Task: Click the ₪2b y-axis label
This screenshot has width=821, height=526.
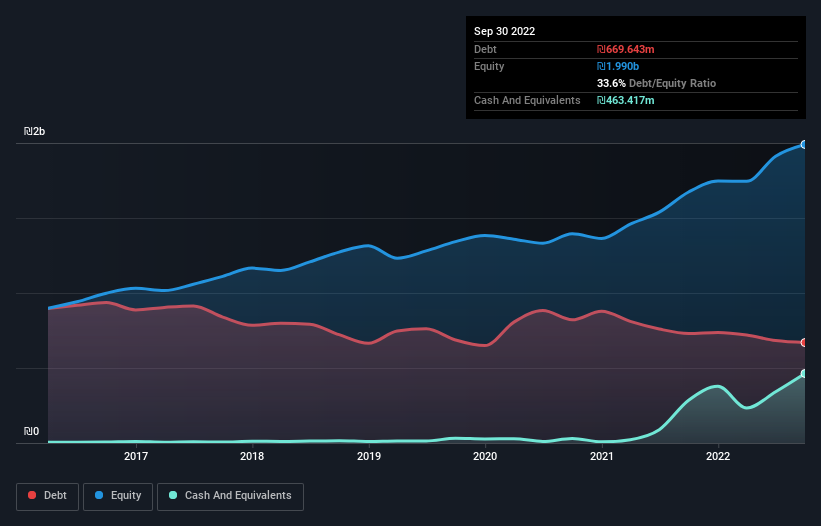Action: pyautogui.click(x=34, y=131)
